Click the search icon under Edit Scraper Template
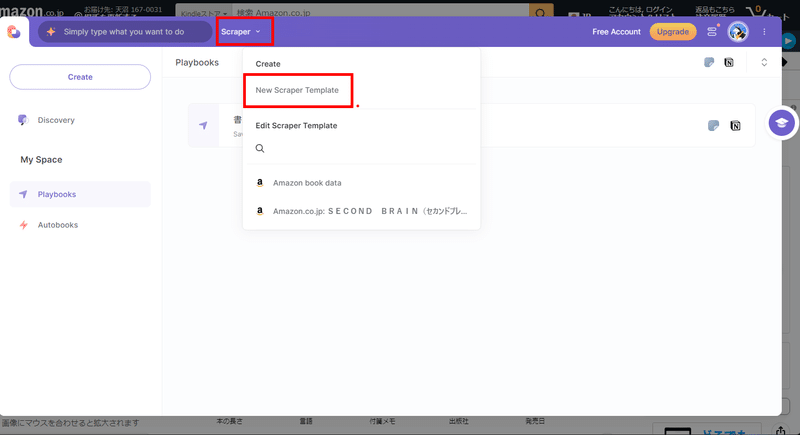This screenshot has width=800, height=435. 260,148
